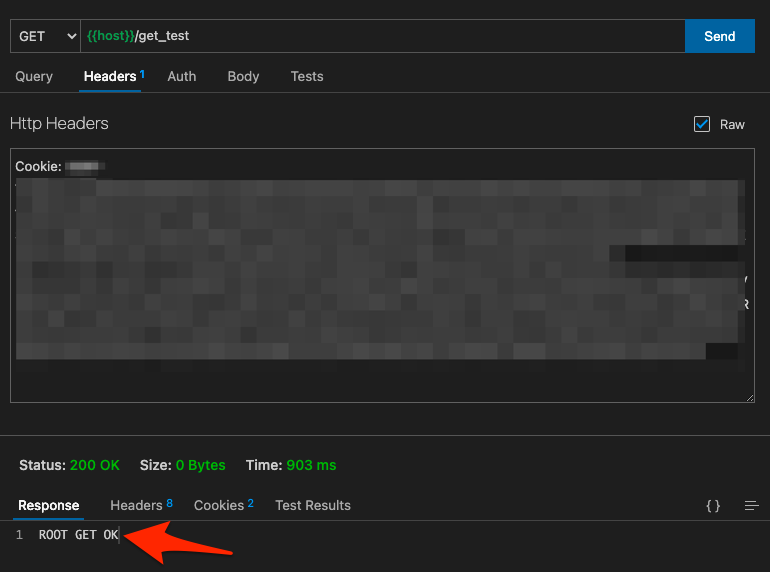Click the 903 ms time value
The image size is (770, 572).
pyautogui.click(x=311, y=465)
